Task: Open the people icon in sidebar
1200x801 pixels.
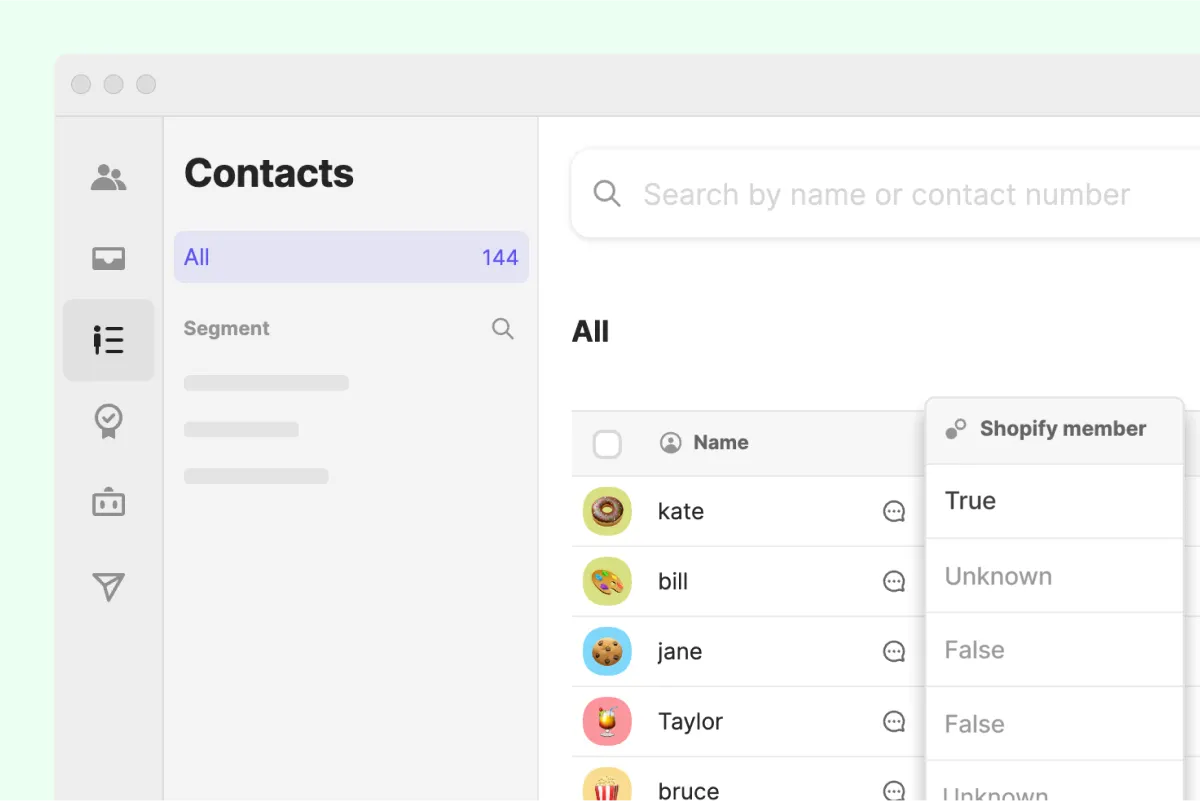Action: [108, 178]
